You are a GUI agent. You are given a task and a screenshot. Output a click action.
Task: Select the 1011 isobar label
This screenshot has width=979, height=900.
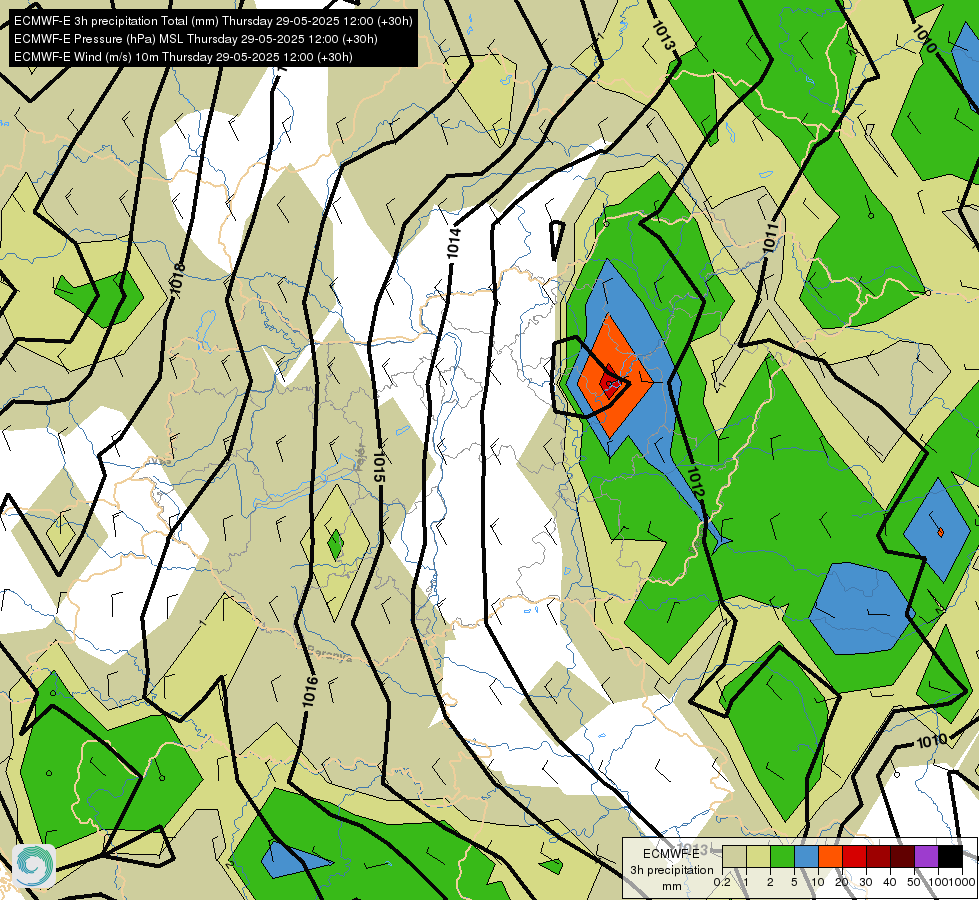(772, 238)
